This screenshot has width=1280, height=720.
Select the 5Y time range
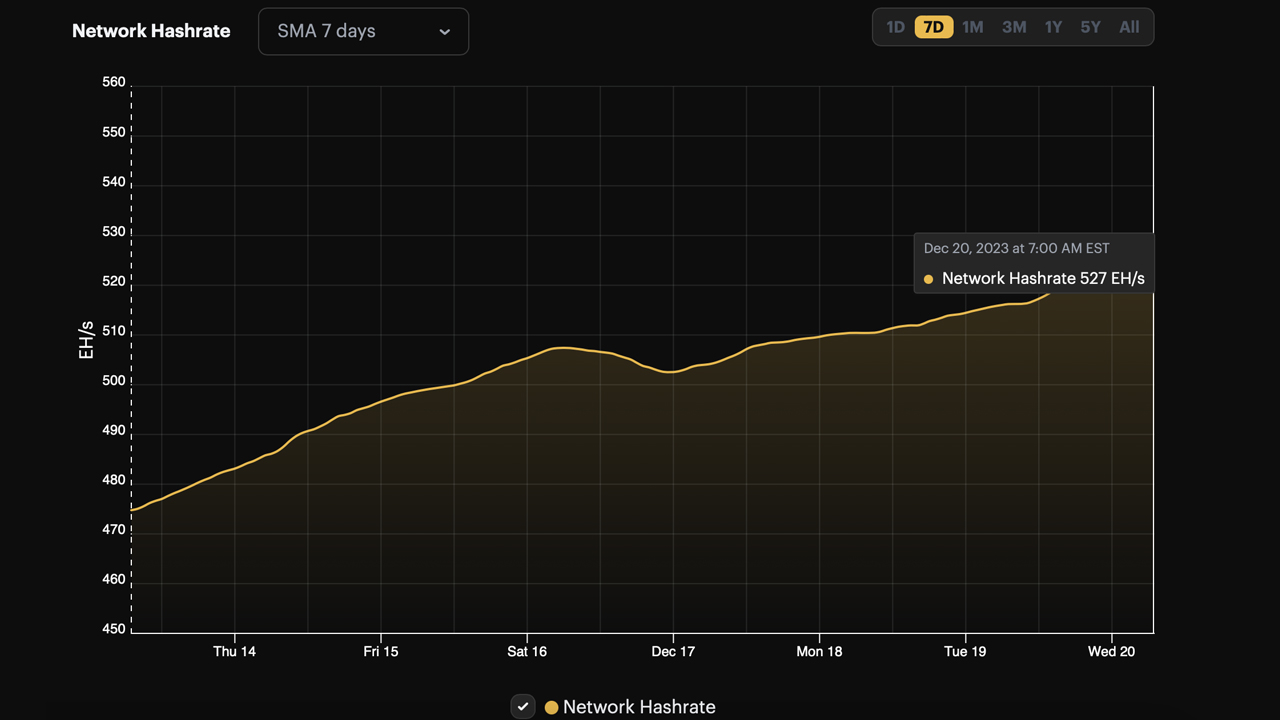[x=1090, y=27]
